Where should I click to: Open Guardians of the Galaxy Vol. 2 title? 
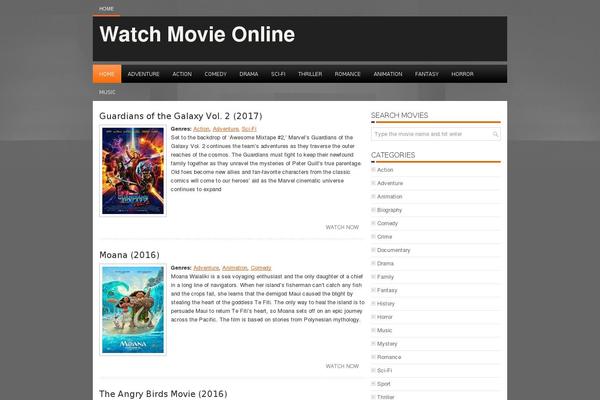pyautogui.click(x=181, y=116)
